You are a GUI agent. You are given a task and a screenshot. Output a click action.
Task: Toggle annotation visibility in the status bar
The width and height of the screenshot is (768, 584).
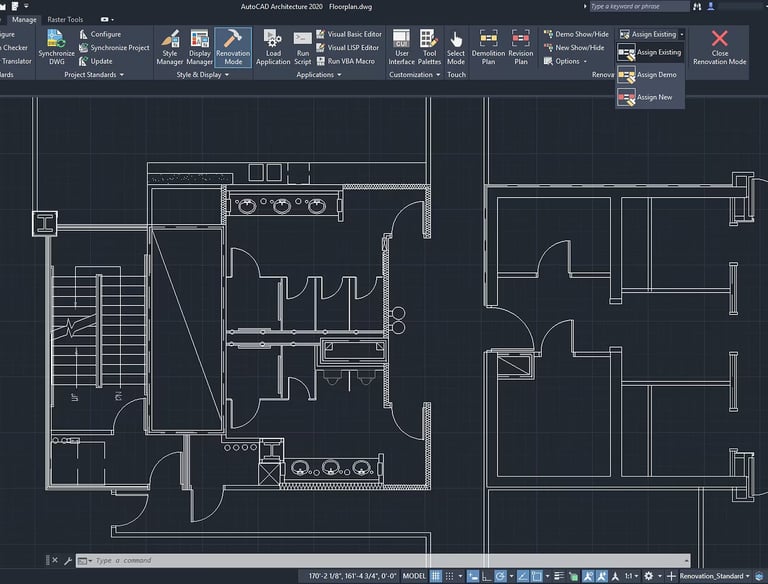[x=588, y=576]
